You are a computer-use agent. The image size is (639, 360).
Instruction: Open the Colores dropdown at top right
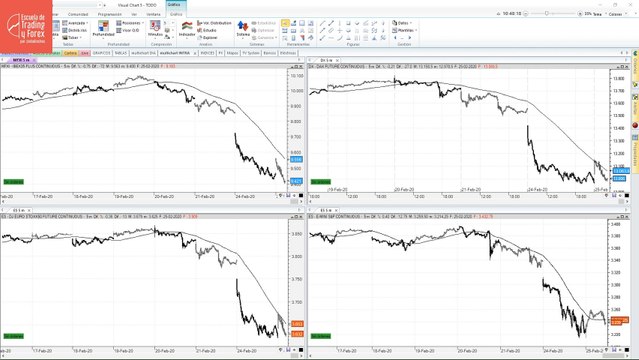coord(617,14)
